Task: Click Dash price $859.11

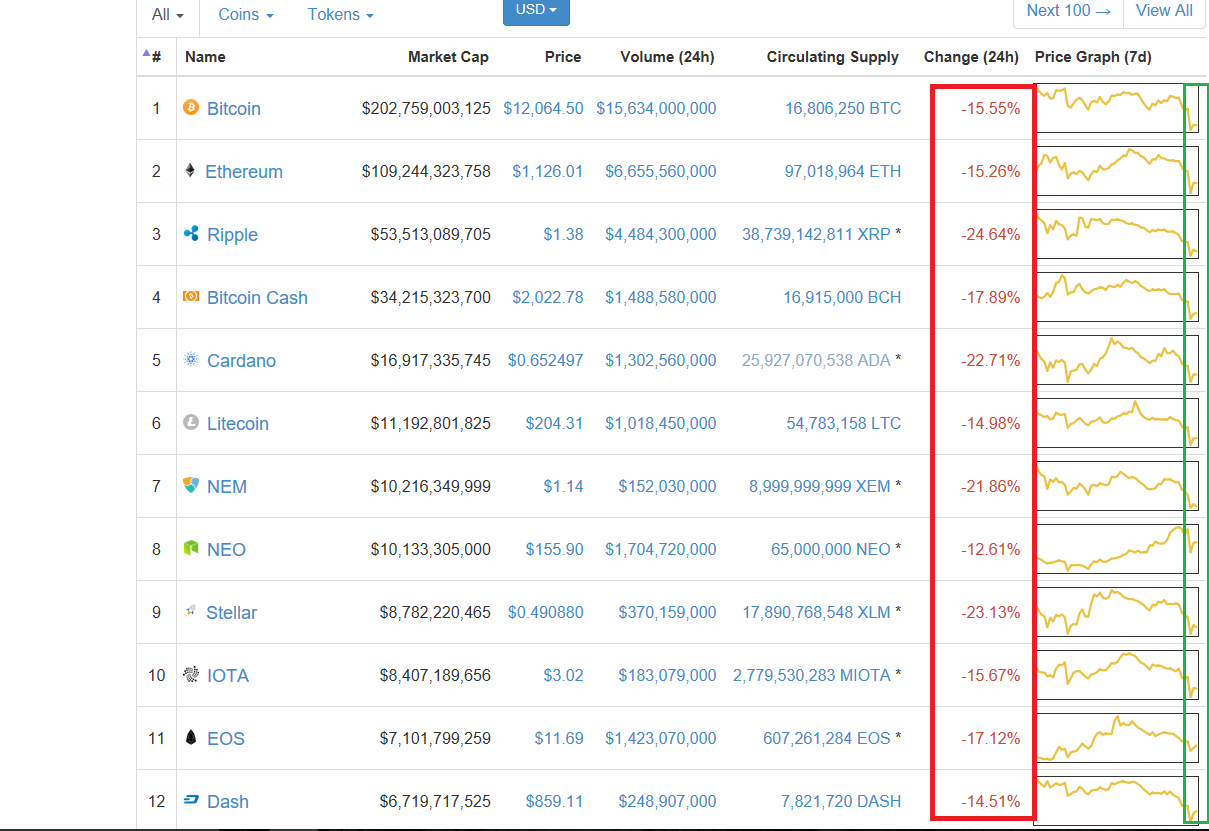Action: tap(554, 801)
